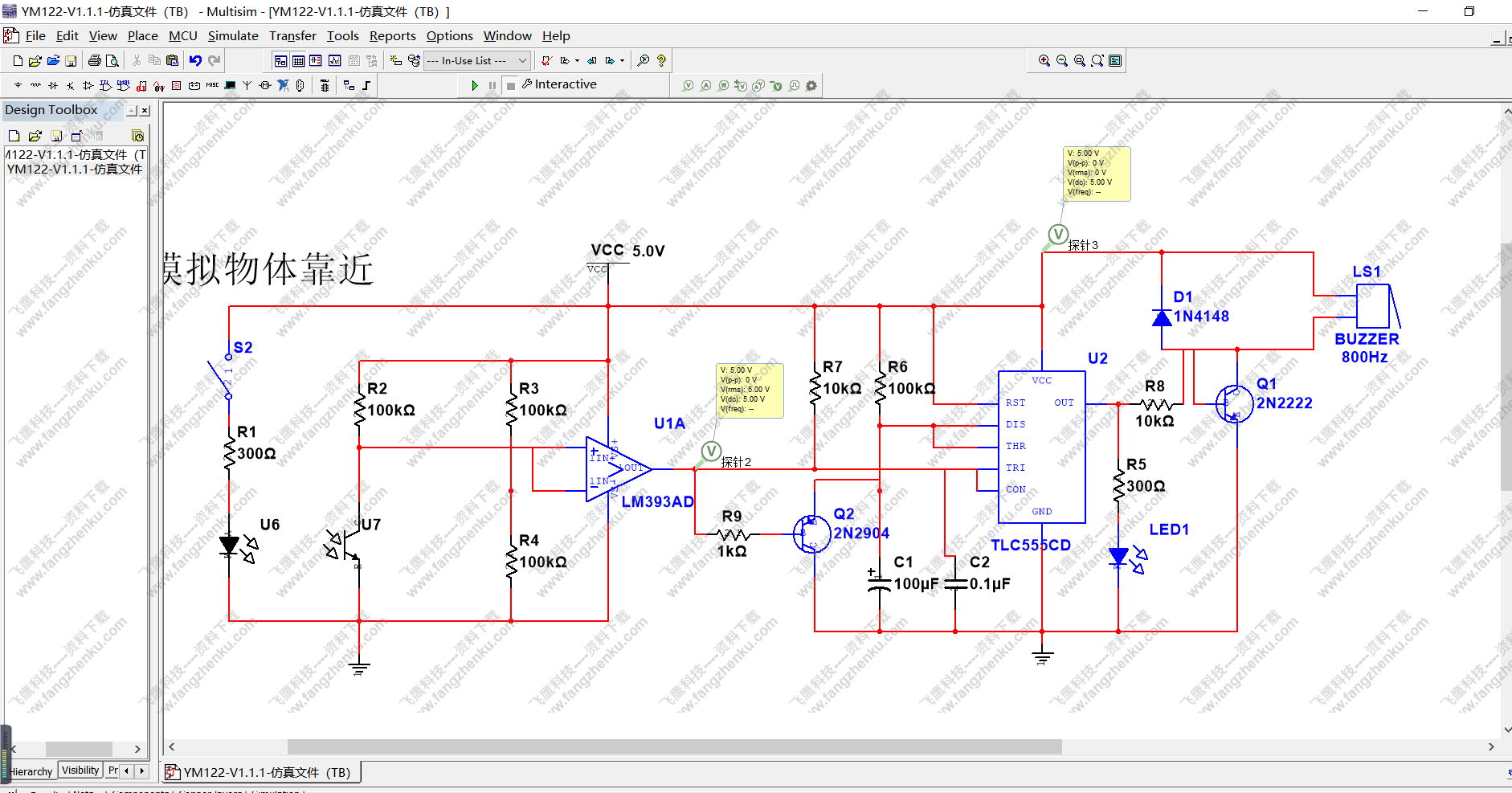Open the Place menu
This screenshot has width=1512, height=793.
coord(143,36)
